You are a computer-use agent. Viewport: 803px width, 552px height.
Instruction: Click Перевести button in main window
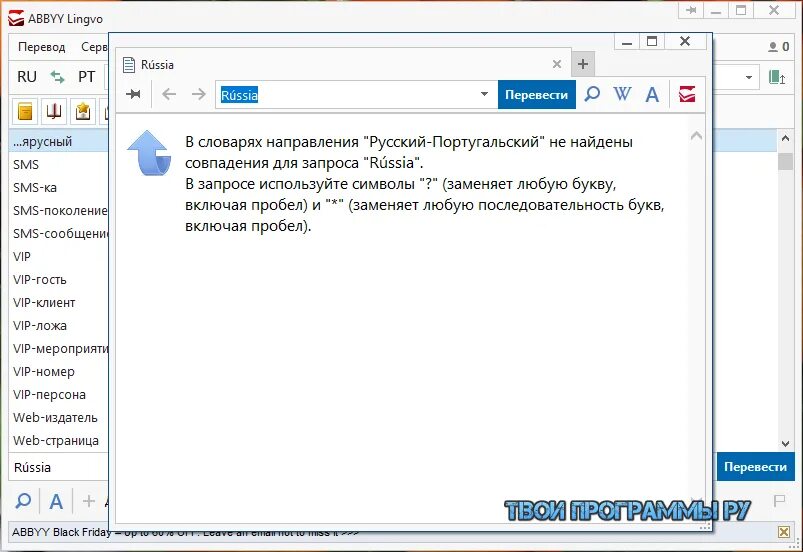point(755,467)
